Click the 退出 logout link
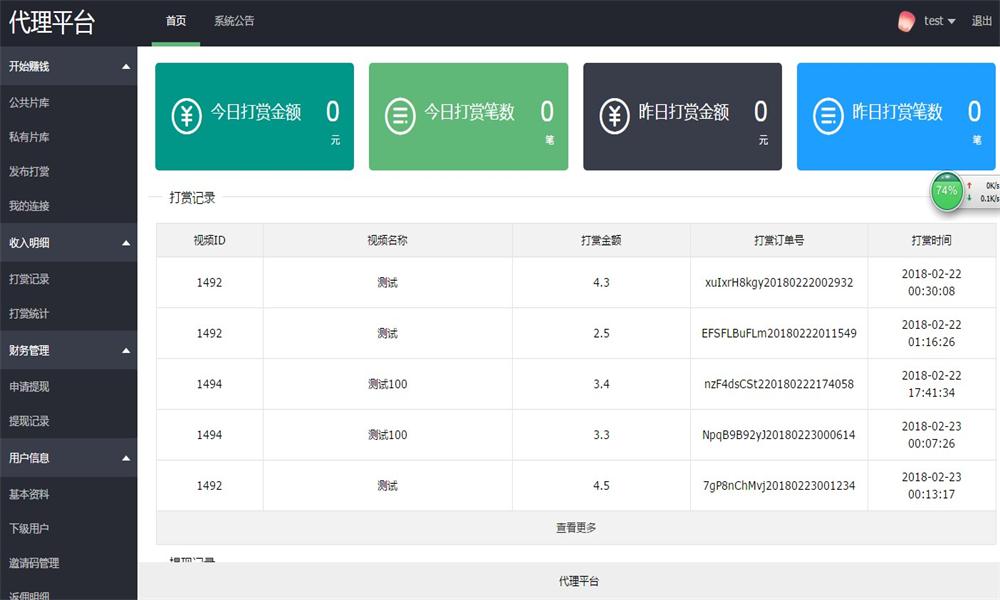Viewport: 1000px width, 600px height. click(x=982, y=21)
